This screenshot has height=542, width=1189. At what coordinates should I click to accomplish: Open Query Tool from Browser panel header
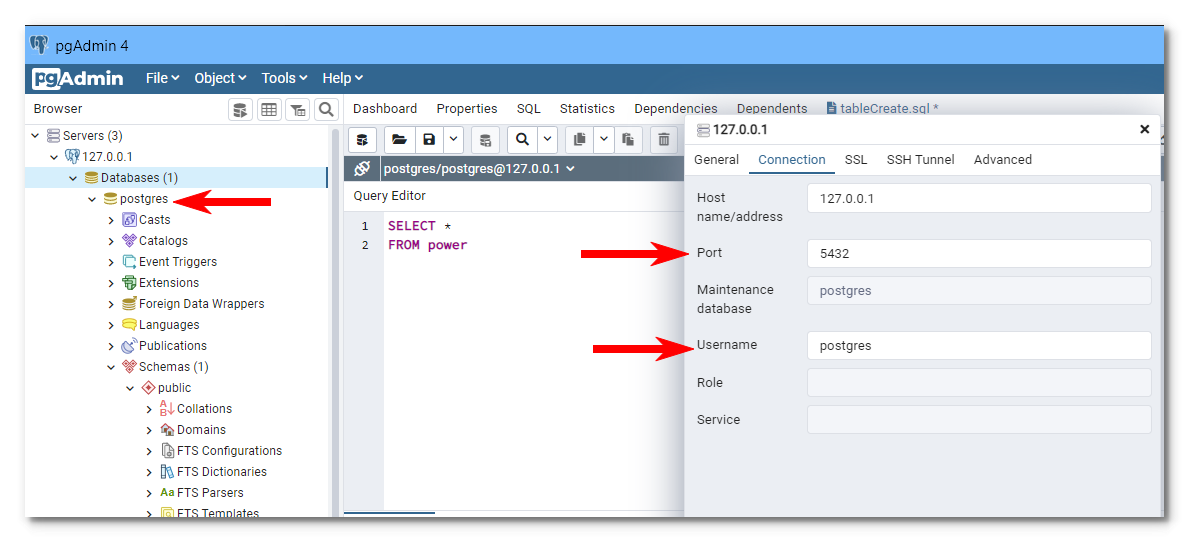240,110
